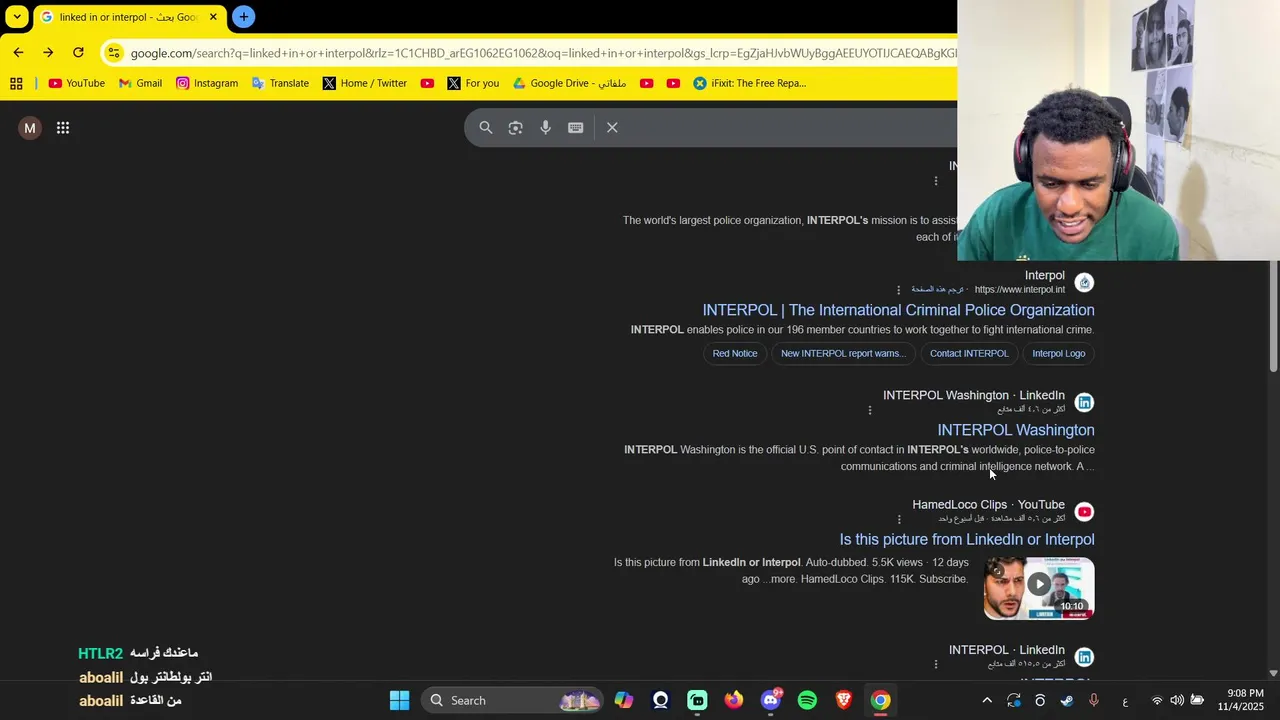Screen dimensions: 1280x720
Task: Open 'INTERPOL | The International Criminal Police Organization' result
Action: pyautogui.click(x=898, y=310)
